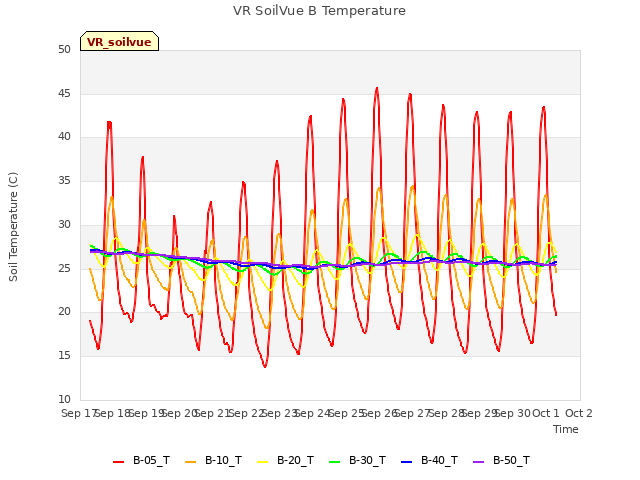Toggle the B-10_T legend entry
640x480 pixels.
tap(213, 460)
